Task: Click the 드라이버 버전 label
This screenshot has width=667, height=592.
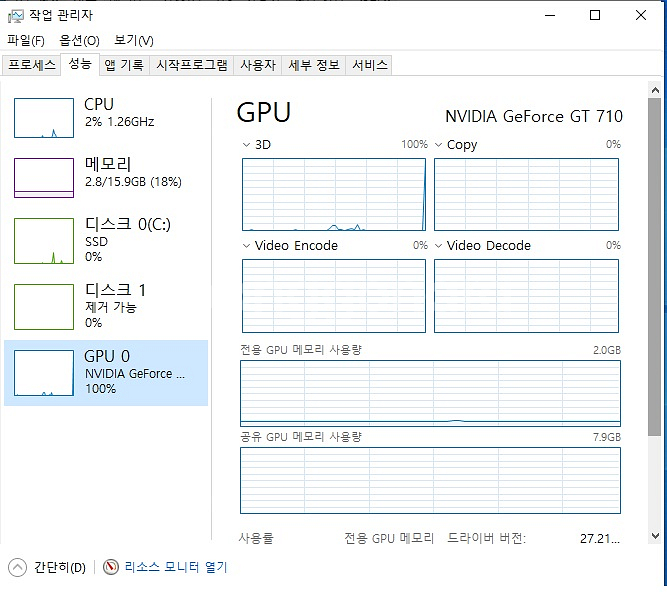Action: tap(487, 538)
